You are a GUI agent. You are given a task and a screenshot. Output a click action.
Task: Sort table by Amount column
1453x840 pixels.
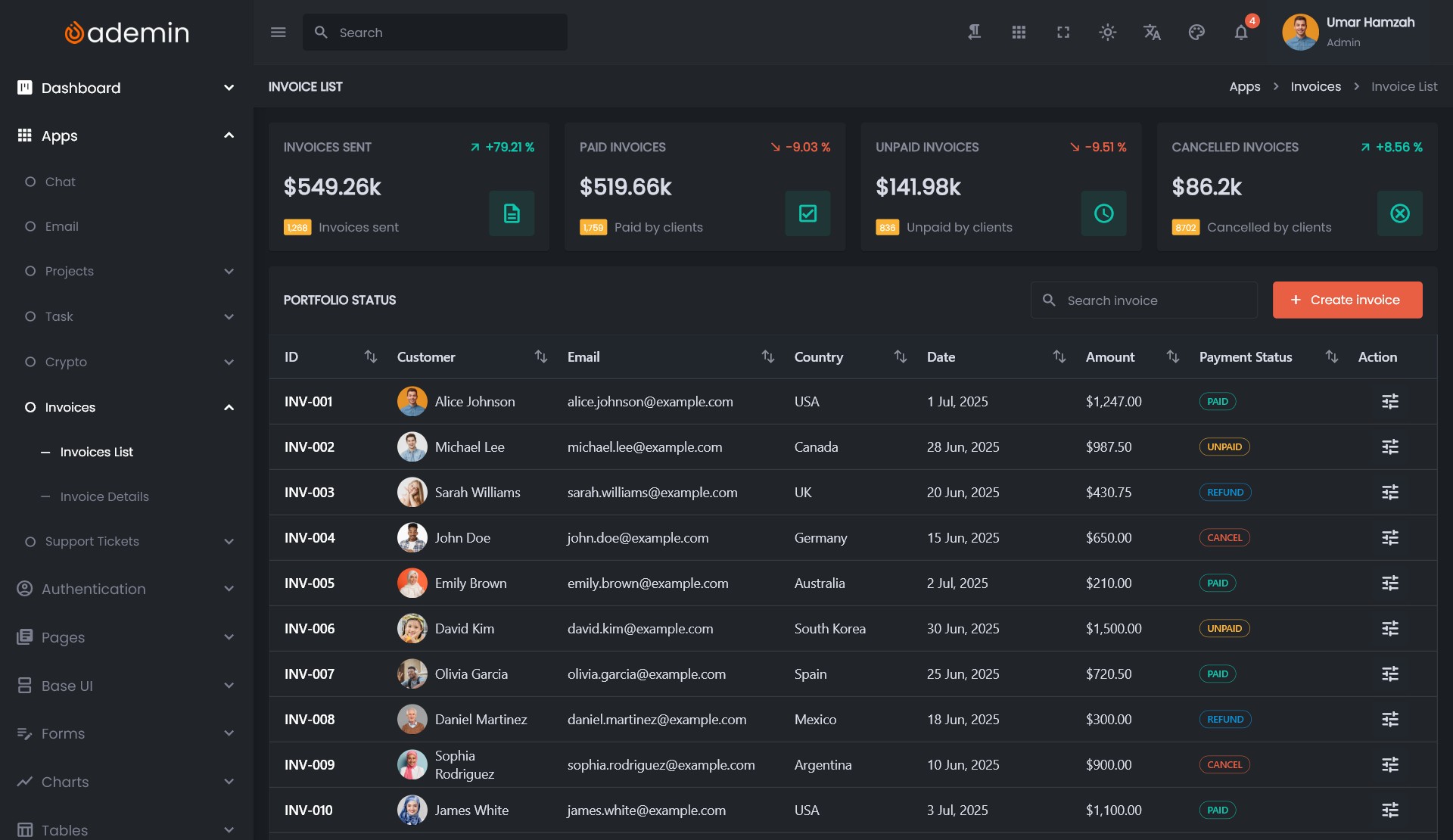coord(1172,356)
